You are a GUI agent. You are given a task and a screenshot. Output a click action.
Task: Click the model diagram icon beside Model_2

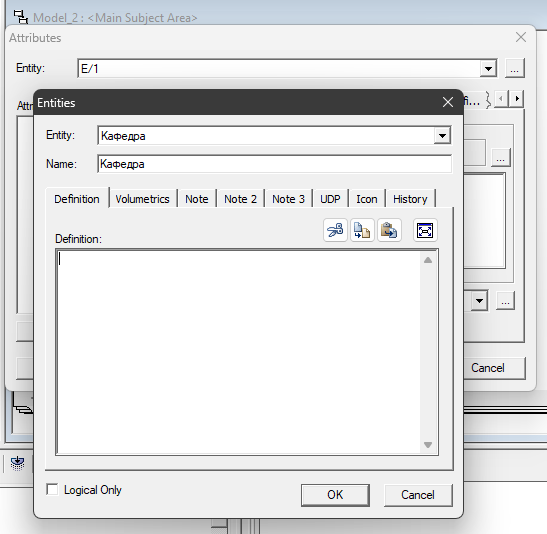click(21, 16)
